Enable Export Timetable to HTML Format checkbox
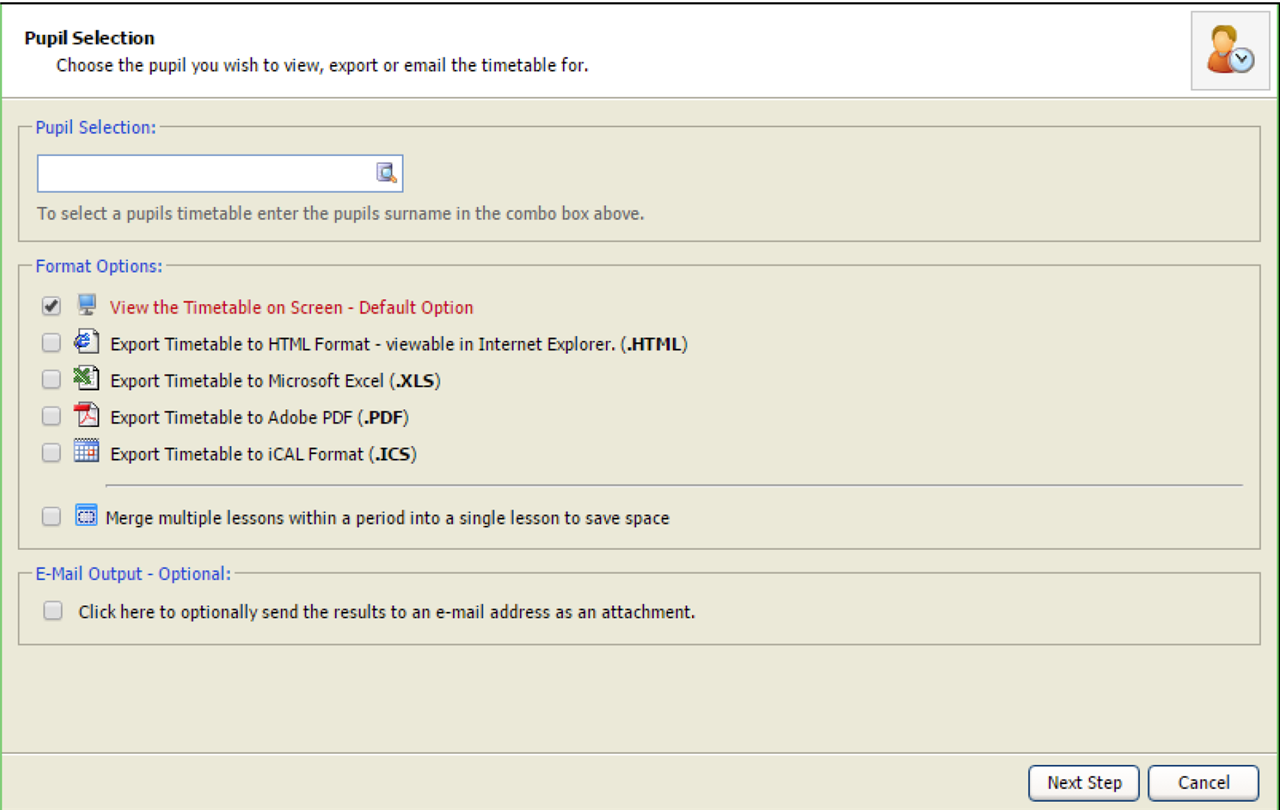 52,344
